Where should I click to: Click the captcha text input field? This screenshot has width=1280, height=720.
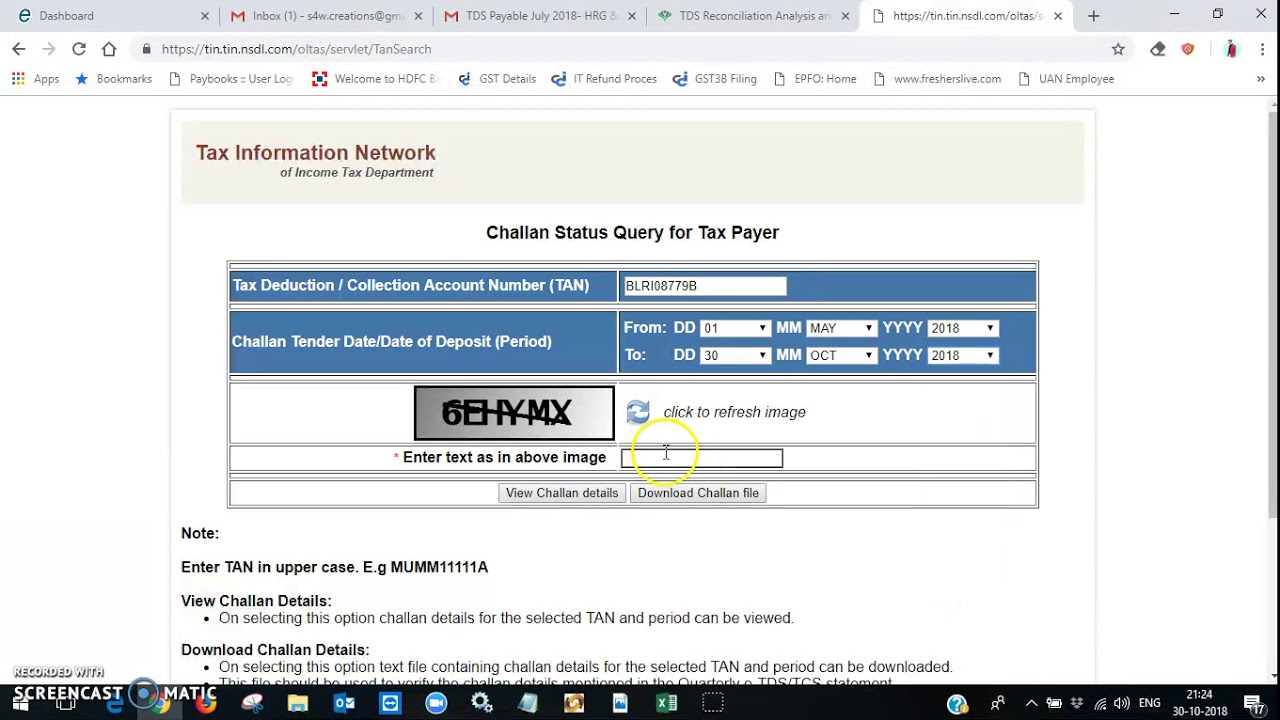pos(702,458)
